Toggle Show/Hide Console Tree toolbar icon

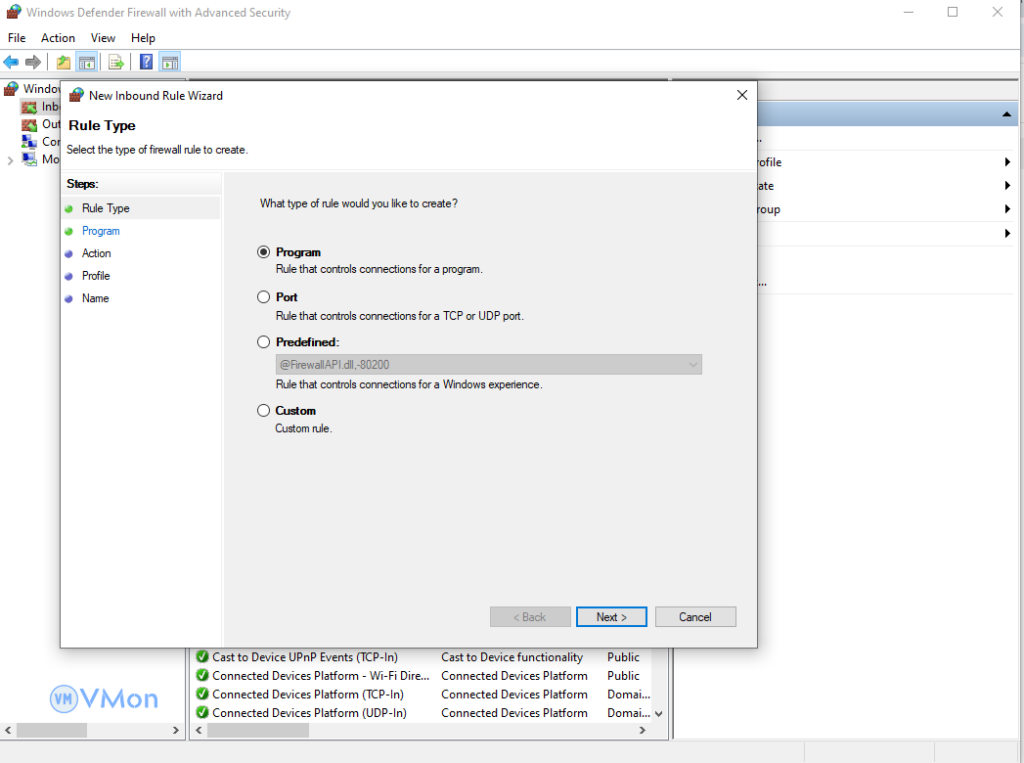tap(87, 62)
